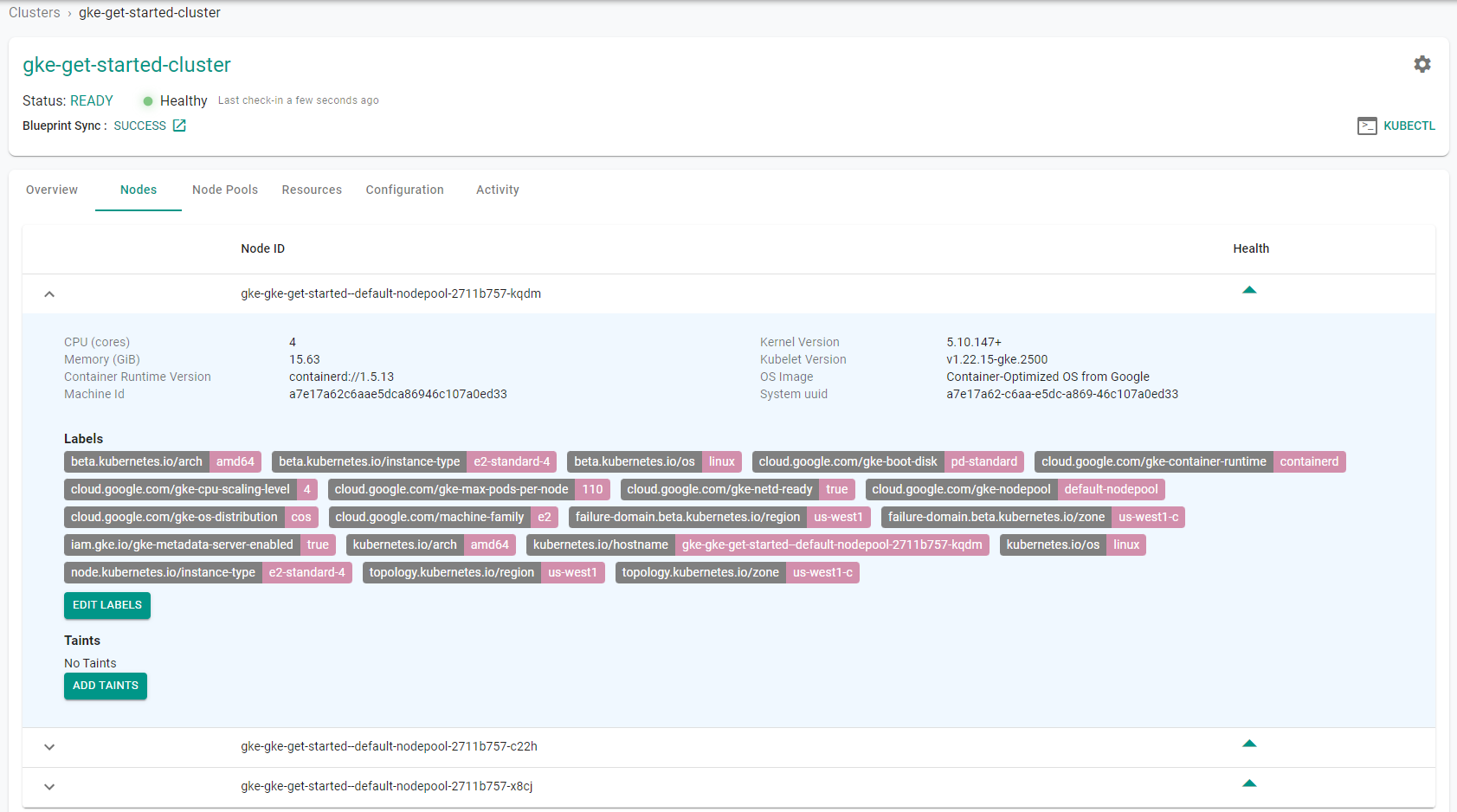The height and width of the screenshot is (812, 1457).
Task: Click Kubelet Version v1.22.15-gke.2500 value
Action: coord(997,359)
